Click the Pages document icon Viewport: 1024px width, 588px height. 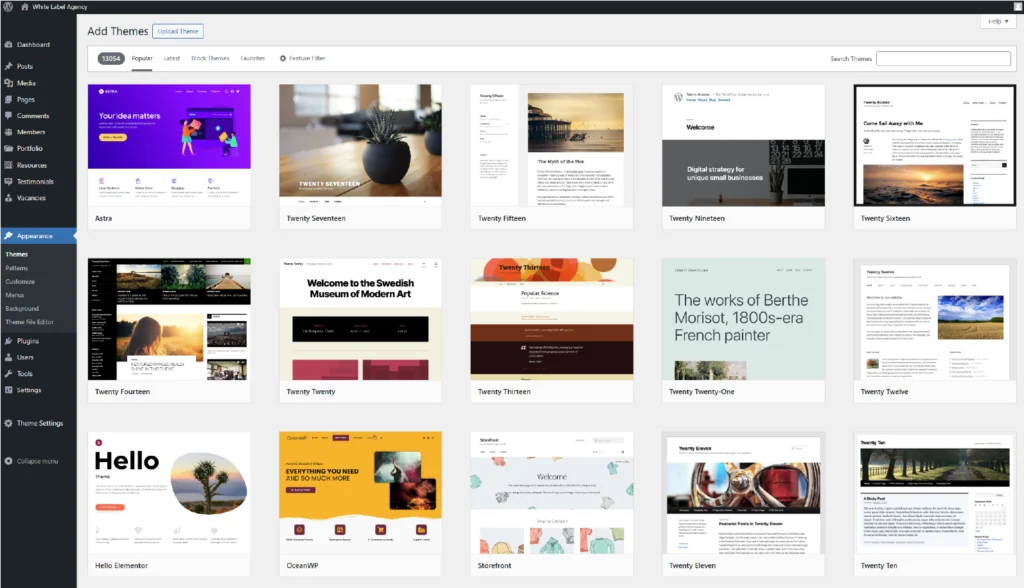pyautogui.click(x=8, y=99)
